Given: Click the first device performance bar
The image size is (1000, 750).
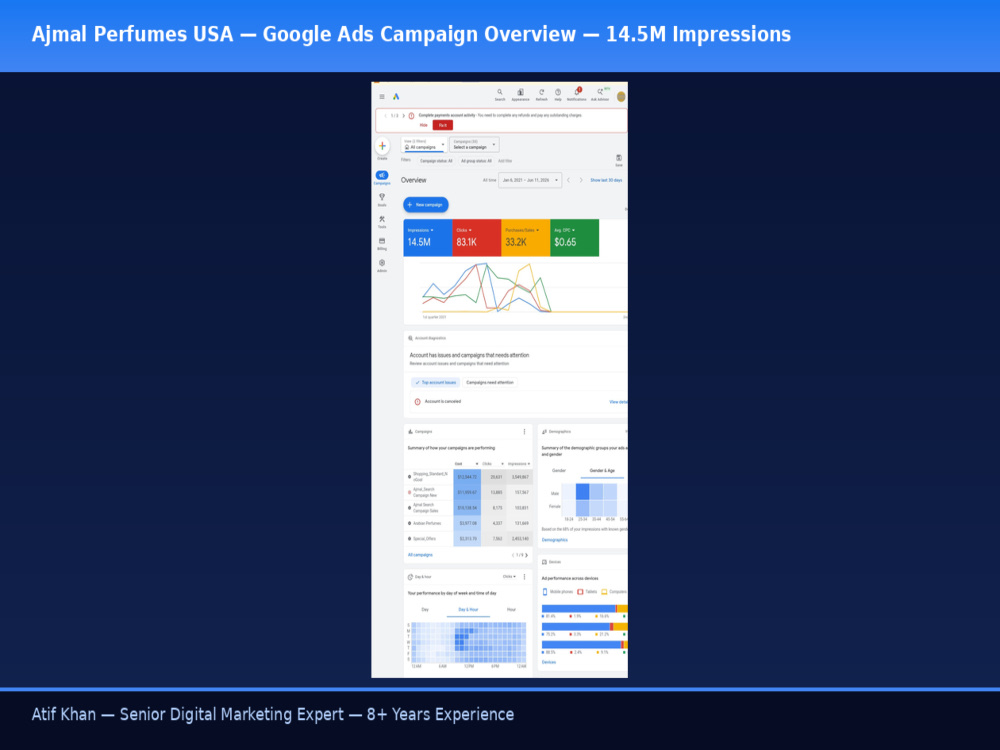Looking at the screenshot, I should [584, 609].
